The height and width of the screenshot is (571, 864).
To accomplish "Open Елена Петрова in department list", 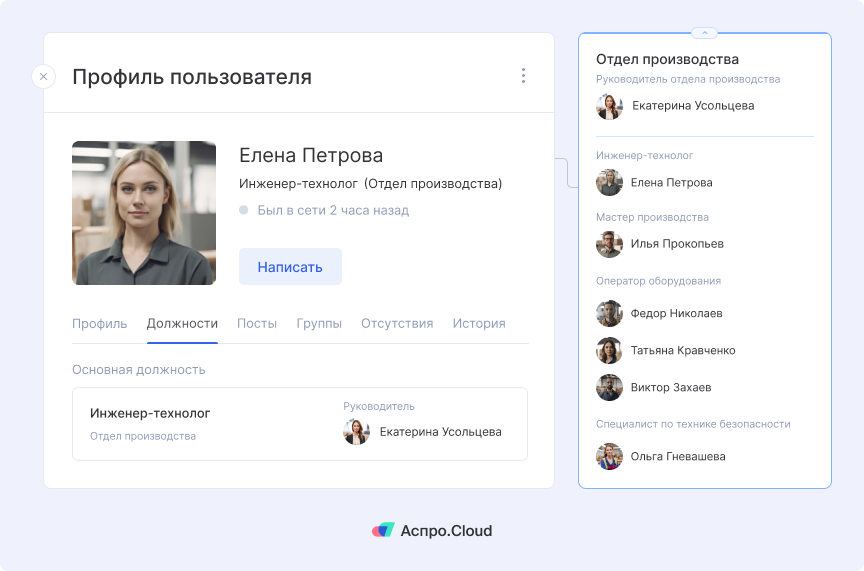I will (671, 183).
